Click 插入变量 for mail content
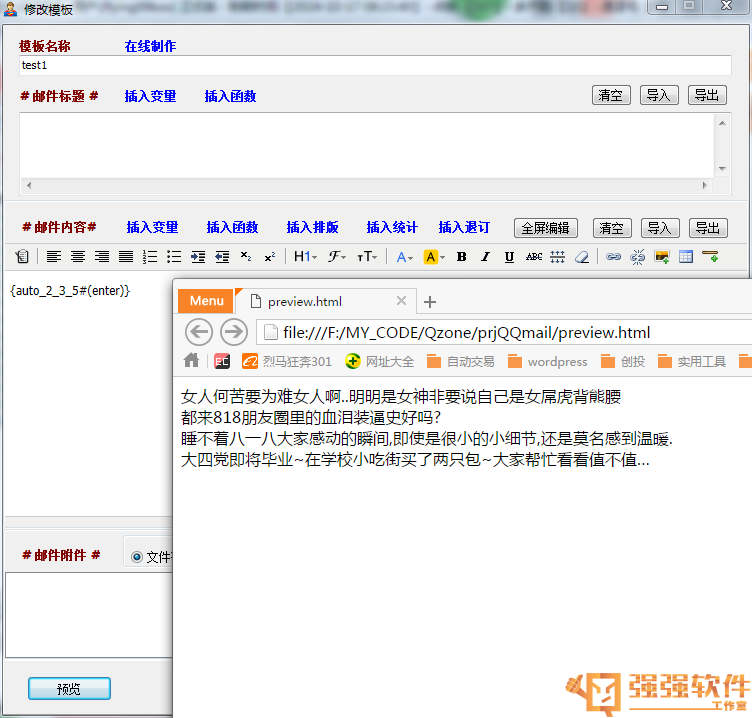 (x=152, y=227)
